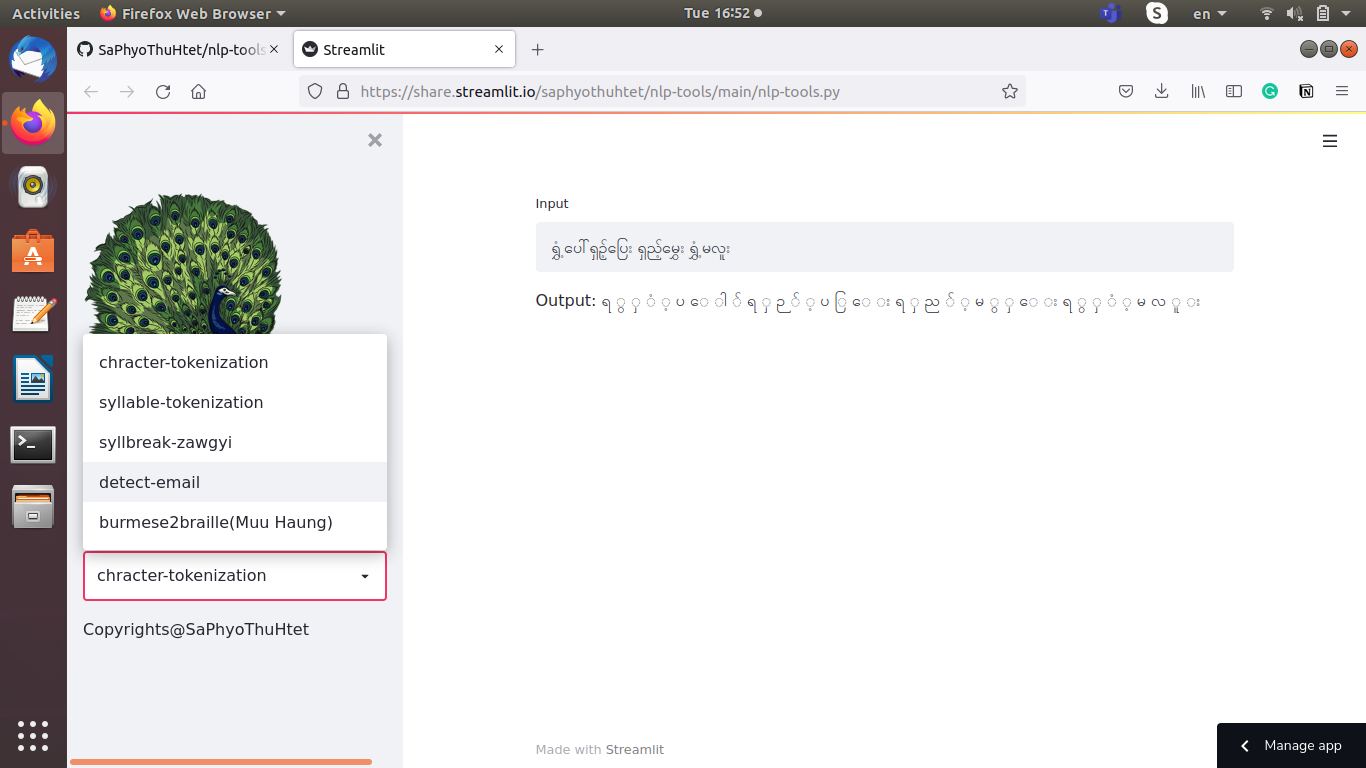Click Firefox icon in the dock
1366x768 pixels.
tap(33, 123)
